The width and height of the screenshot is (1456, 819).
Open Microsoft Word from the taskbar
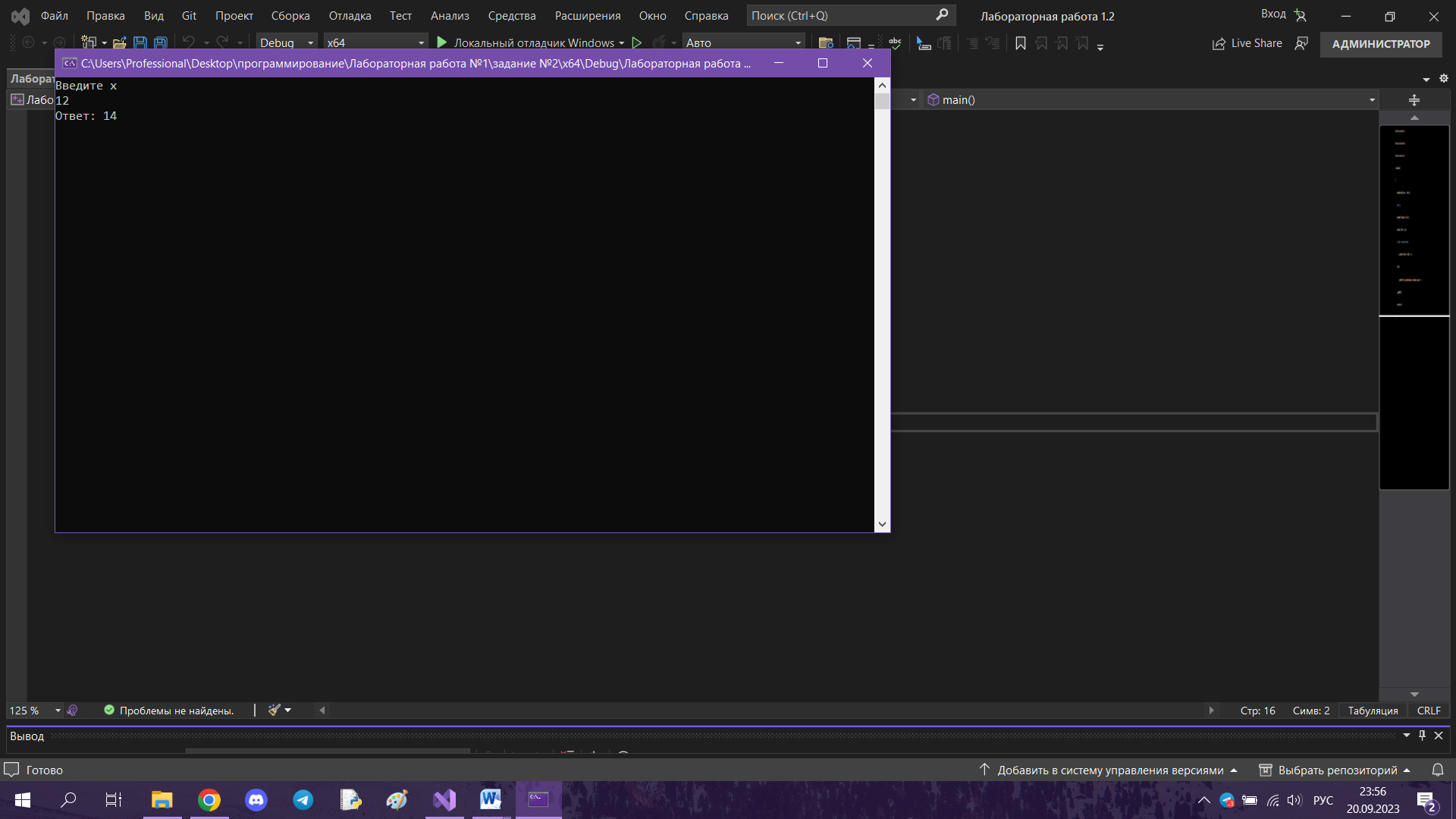tap(491, 799)
